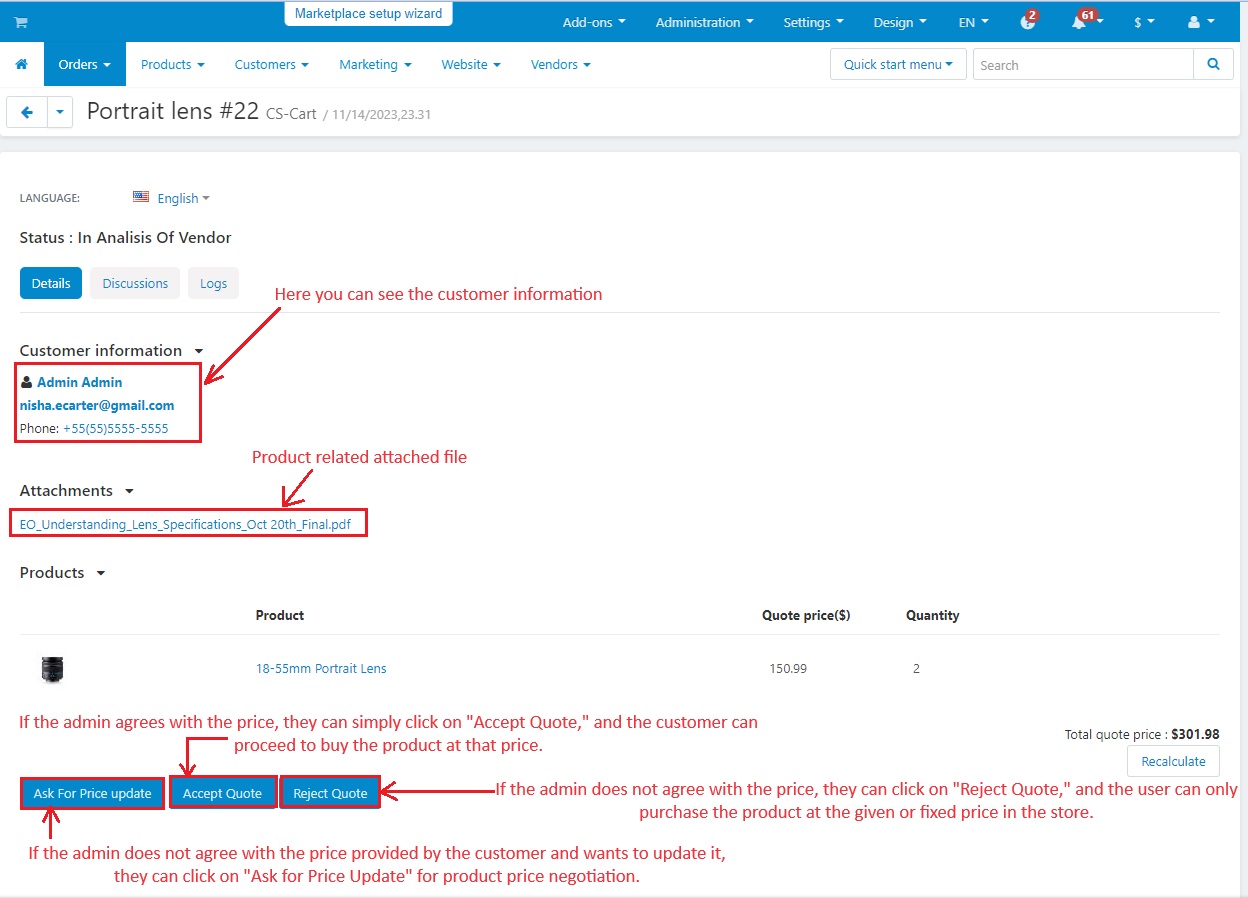Click the total quote price $301.98

(x=1195, y=734)
